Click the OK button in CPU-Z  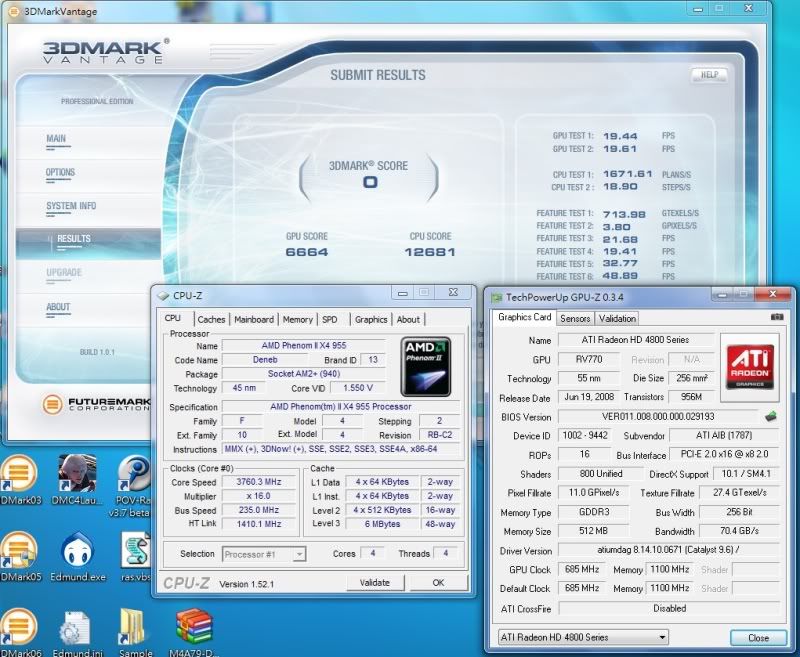[438, 583]
